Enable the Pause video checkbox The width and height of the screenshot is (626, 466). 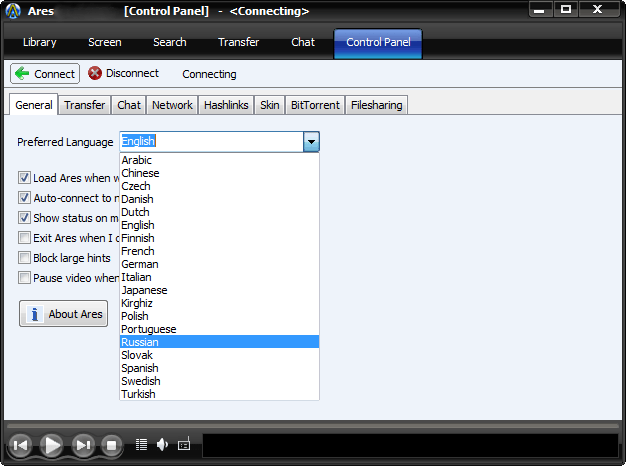(24, 278)
